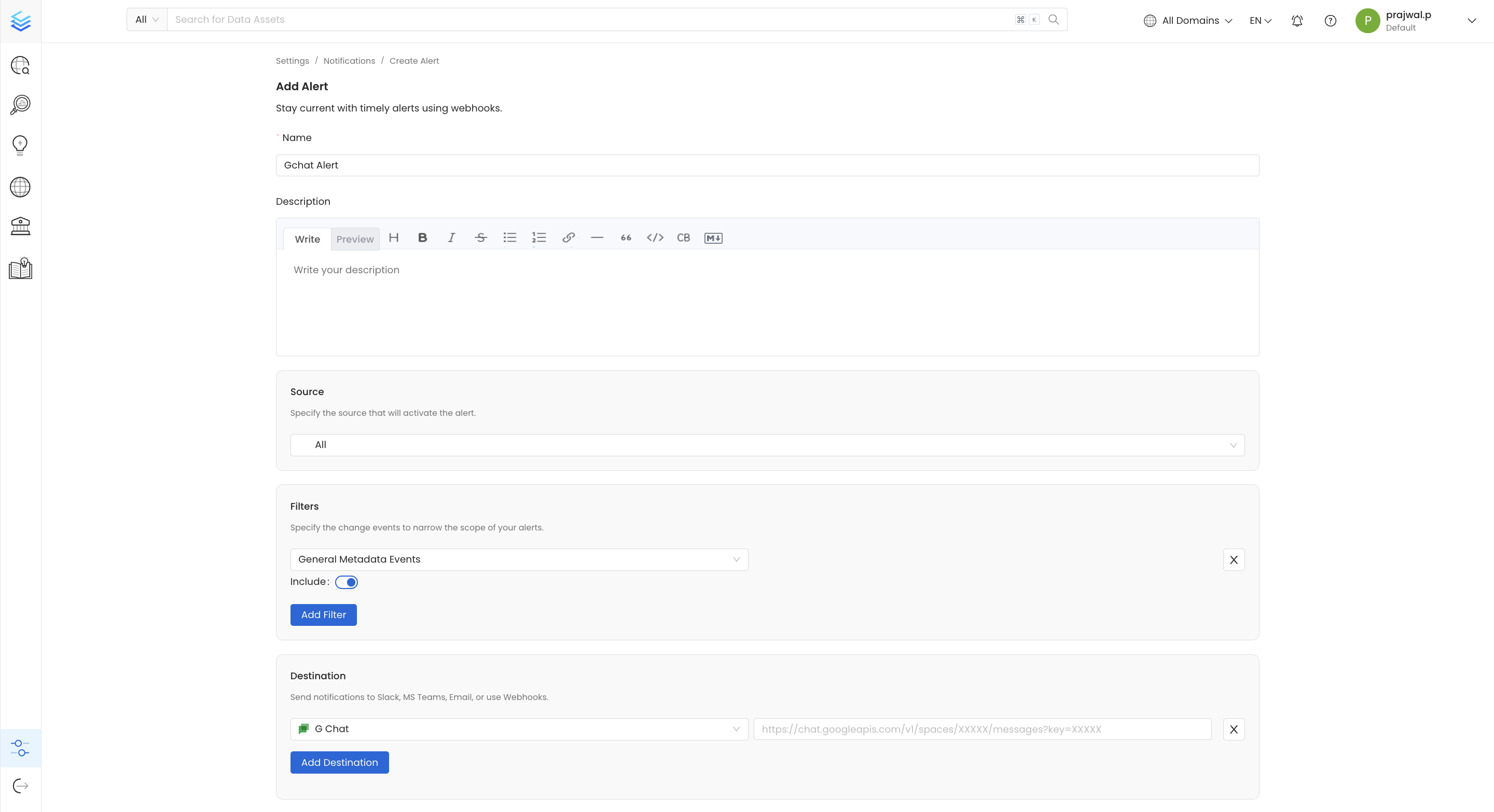Click the G Chat webhook URL field
The image size is (1494, 812).
(983, 729)
